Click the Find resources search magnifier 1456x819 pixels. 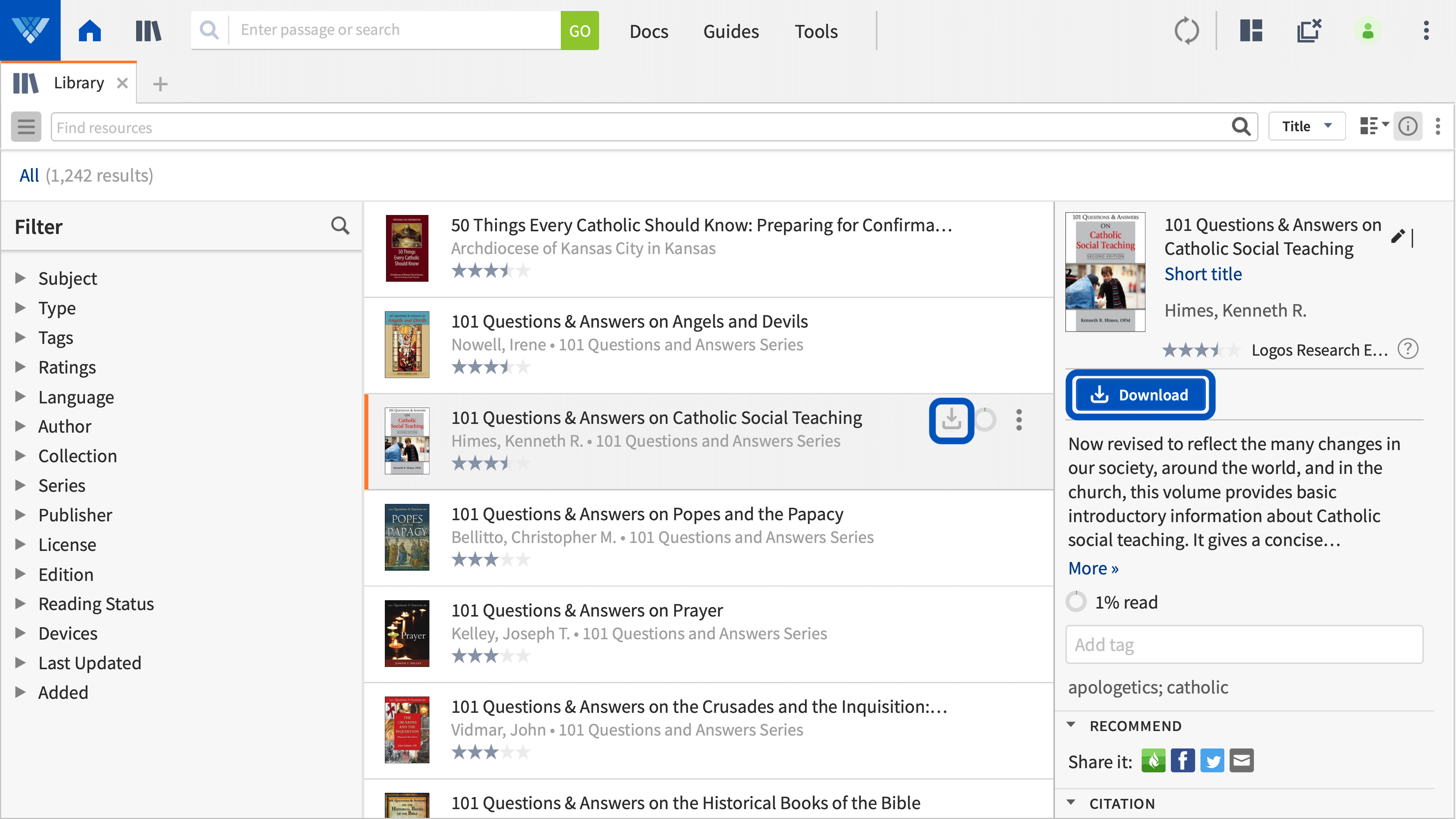1241,127
